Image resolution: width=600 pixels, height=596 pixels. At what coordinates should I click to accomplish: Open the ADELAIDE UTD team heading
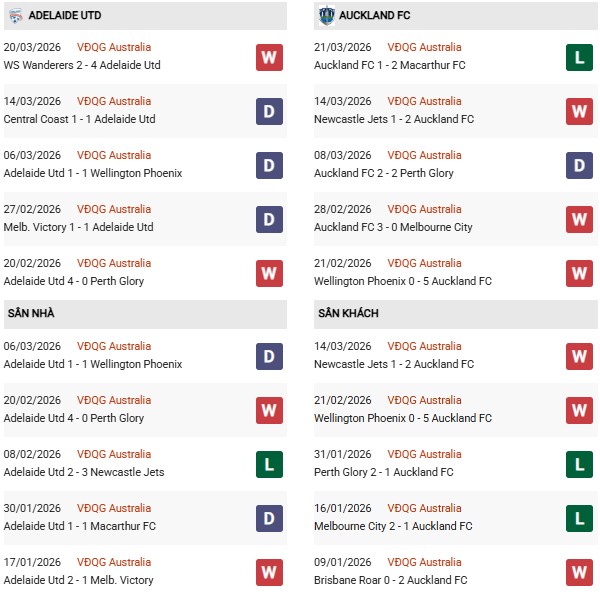[x=65, y=16]
